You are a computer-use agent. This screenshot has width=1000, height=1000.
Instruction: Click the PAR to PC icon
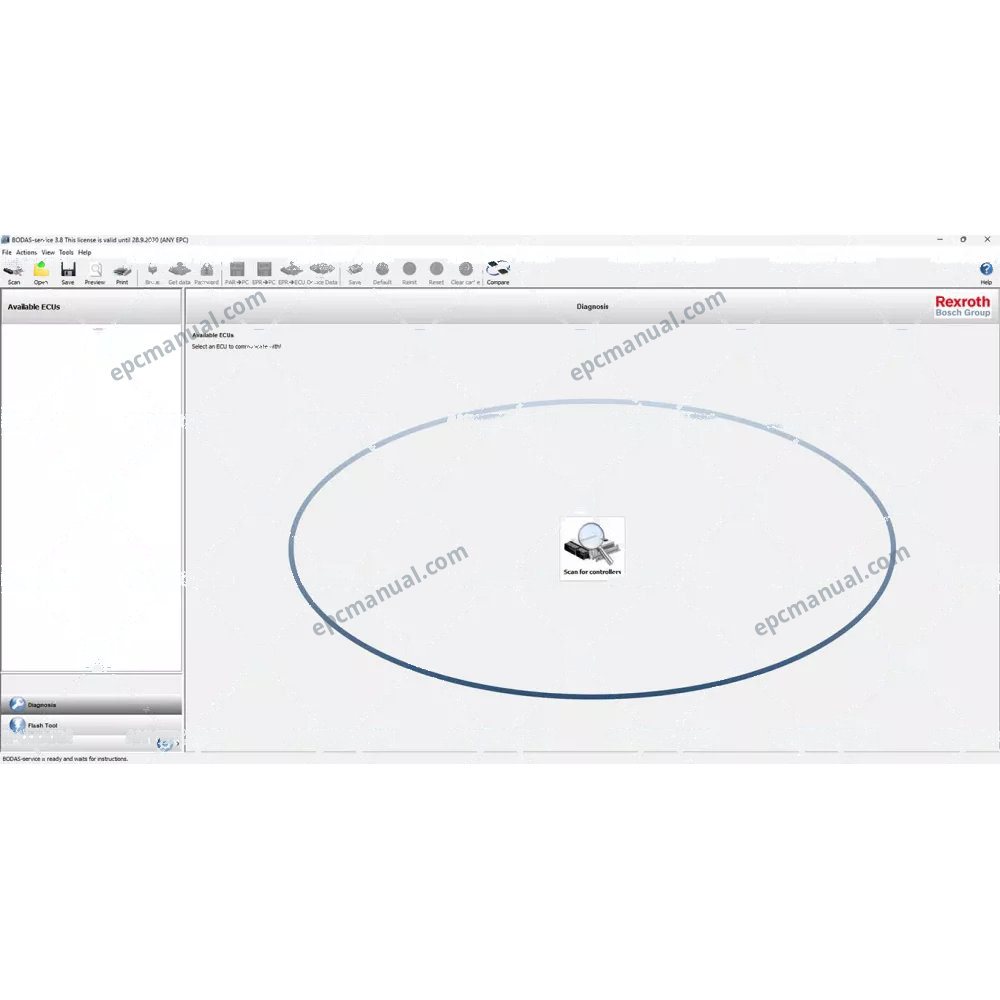click(x=237, y=269)
